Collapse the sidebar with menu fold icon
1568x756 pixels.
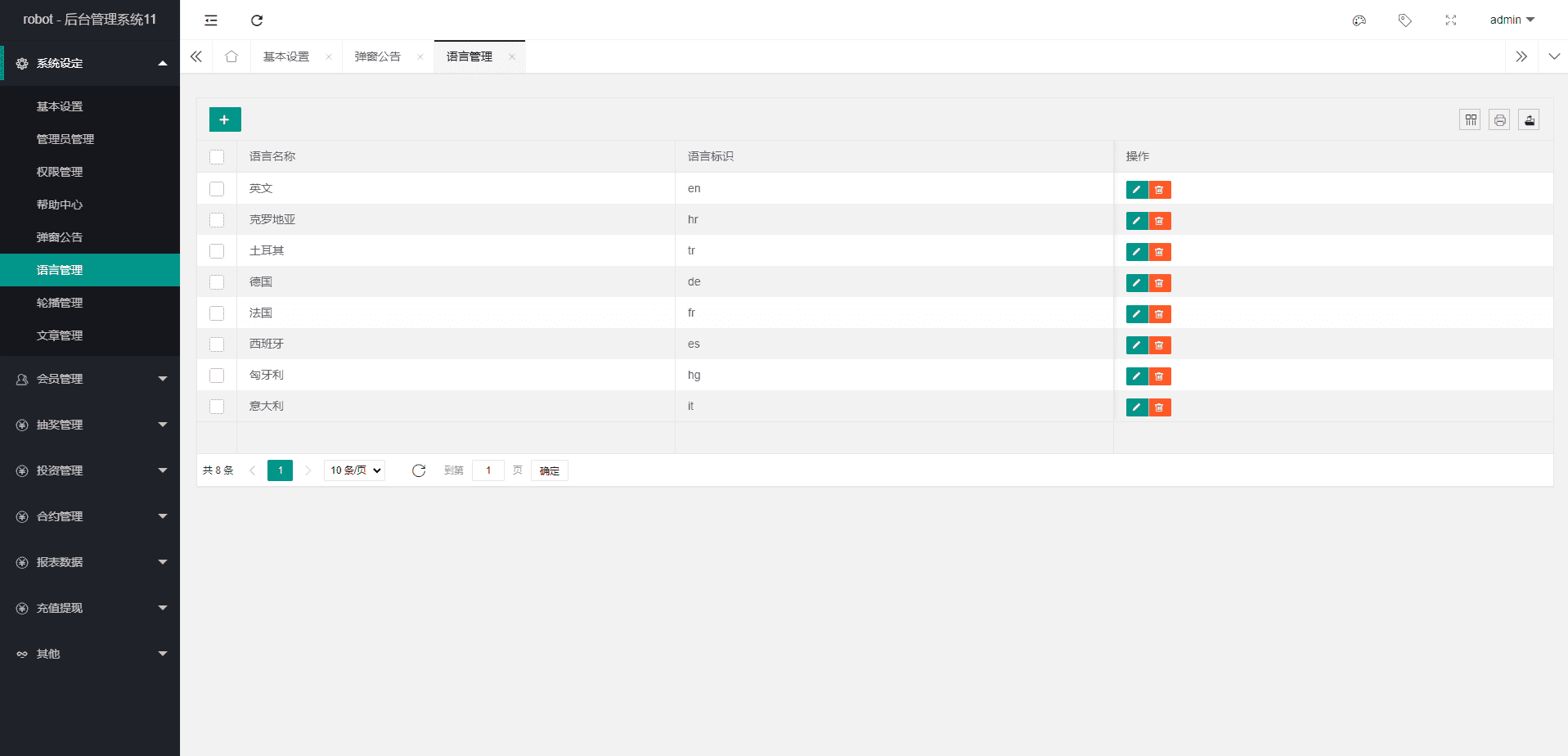coord(211,20)
